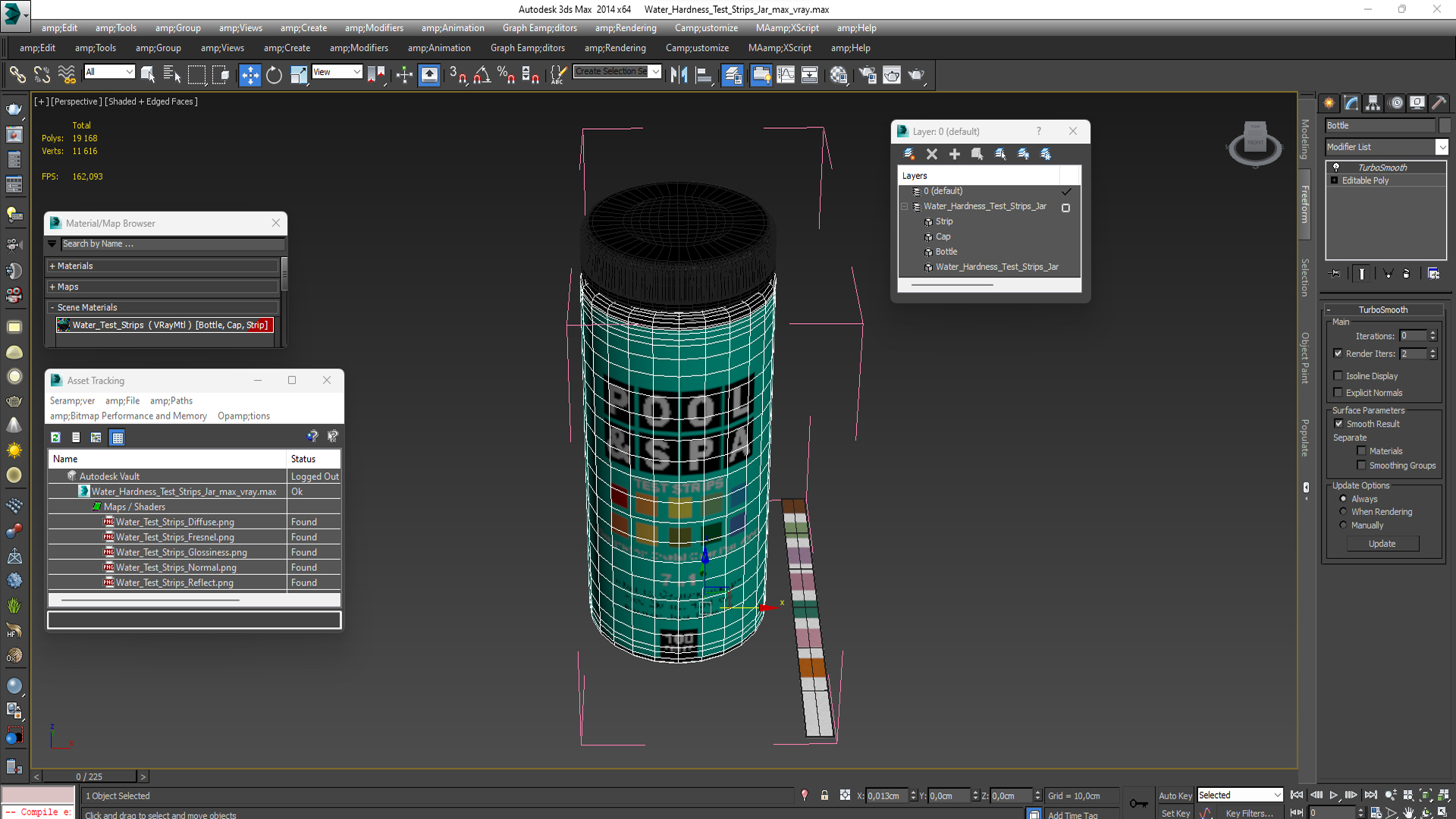Click the Align tool icon
Screen dimensions: 1456x819
704,75
